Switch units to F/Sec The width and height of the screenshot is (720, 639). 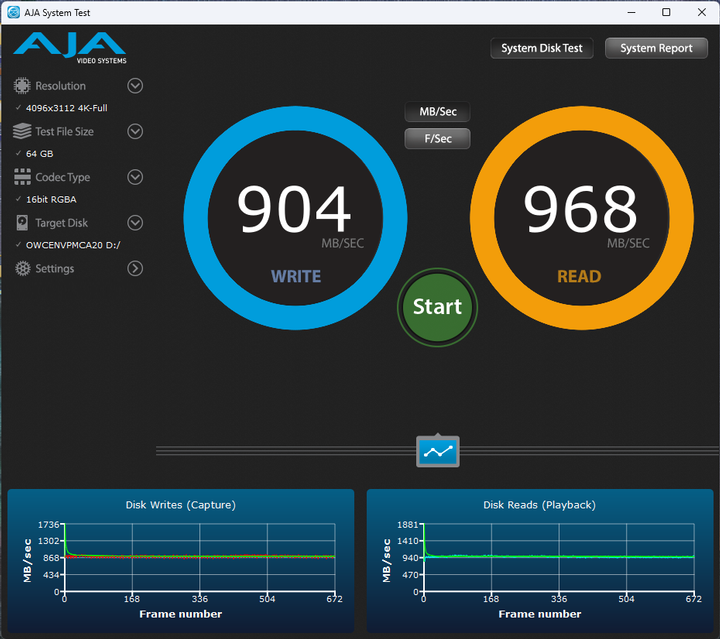tap(437, 139)
